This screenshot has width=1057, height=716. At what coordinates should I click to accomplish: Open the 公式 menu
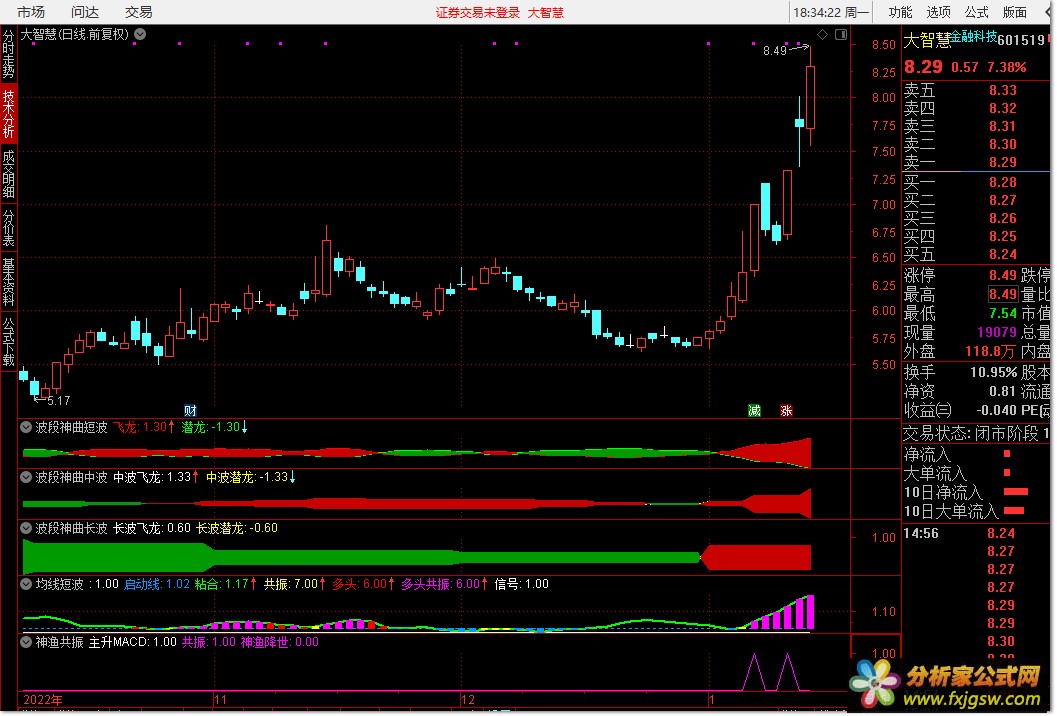(x=975, y=12)
